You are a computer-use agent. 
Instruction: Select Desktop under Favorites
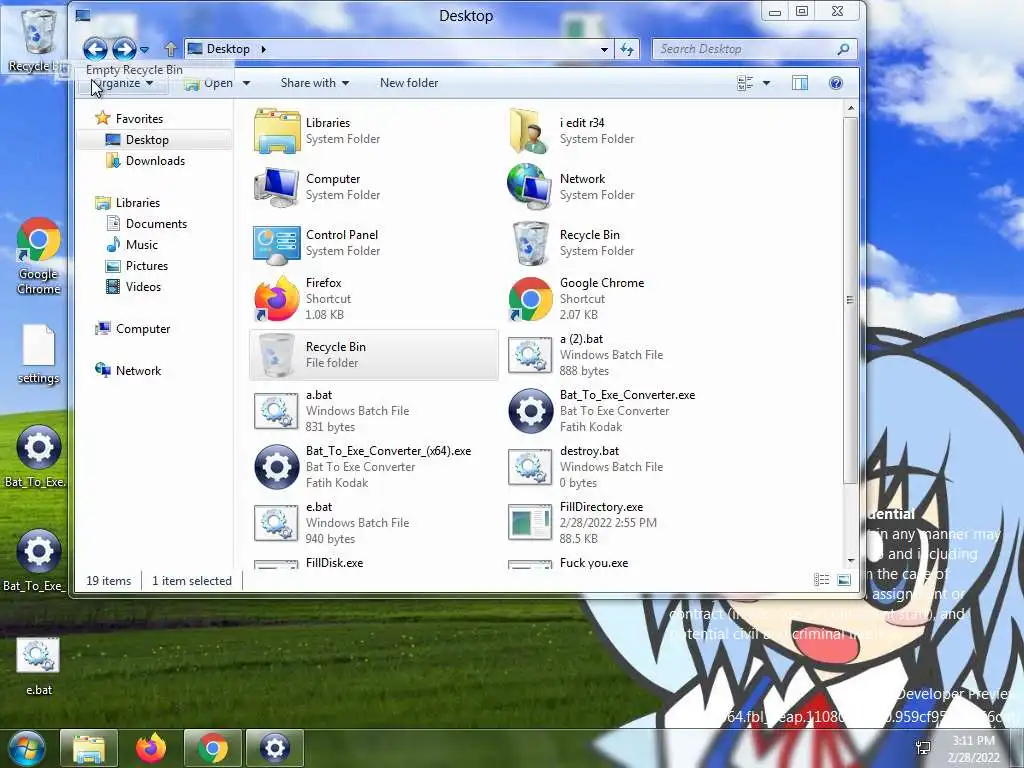[154, 140]
